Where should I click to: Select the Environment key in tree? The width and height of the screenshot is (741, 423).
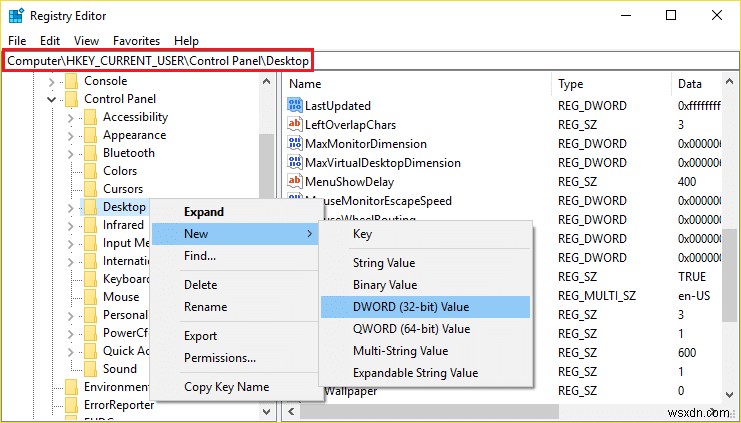pyautogui.click(x=116, y=387)
